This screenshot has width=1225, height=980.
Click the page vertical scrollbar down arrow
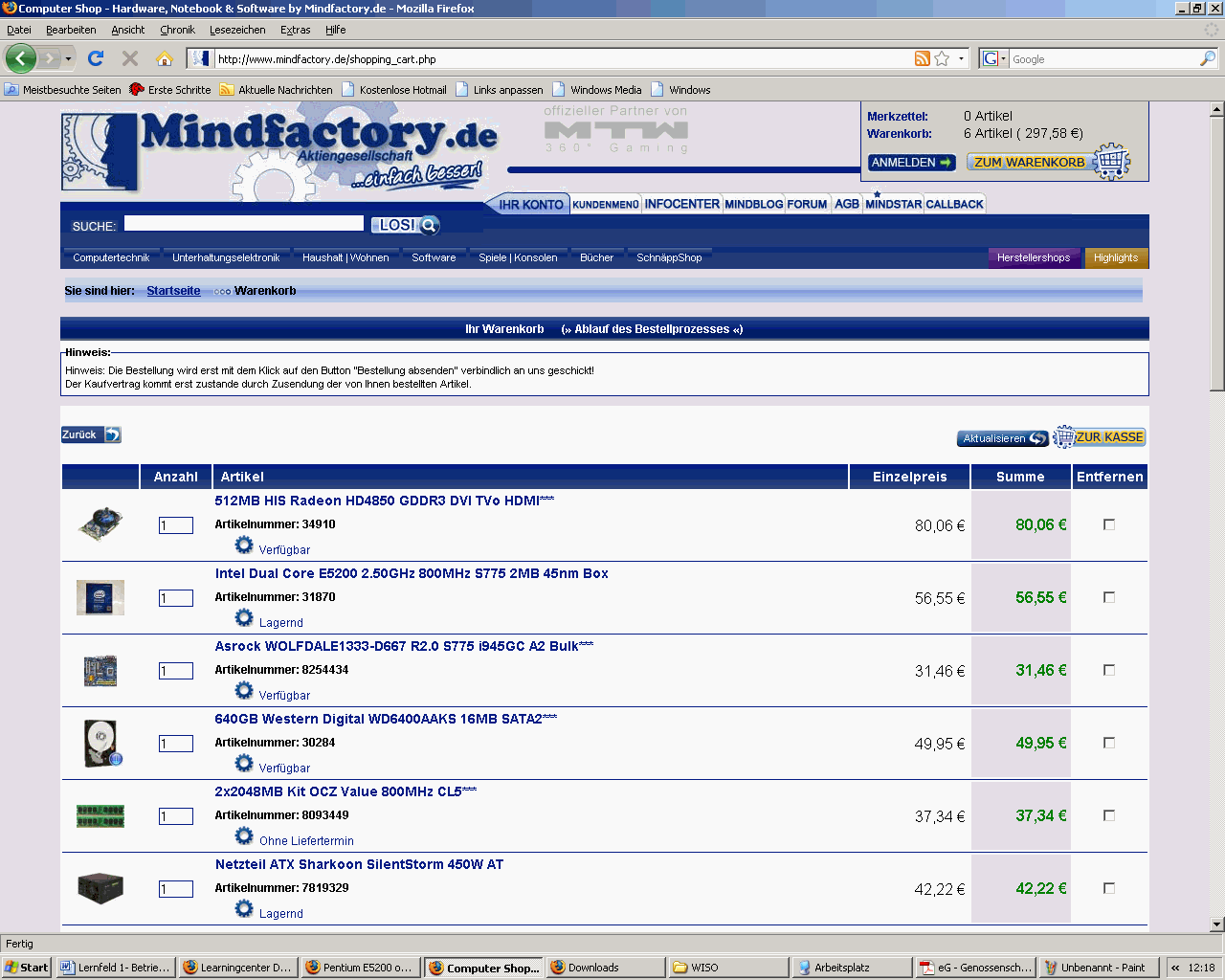(x=1217, y=924)
